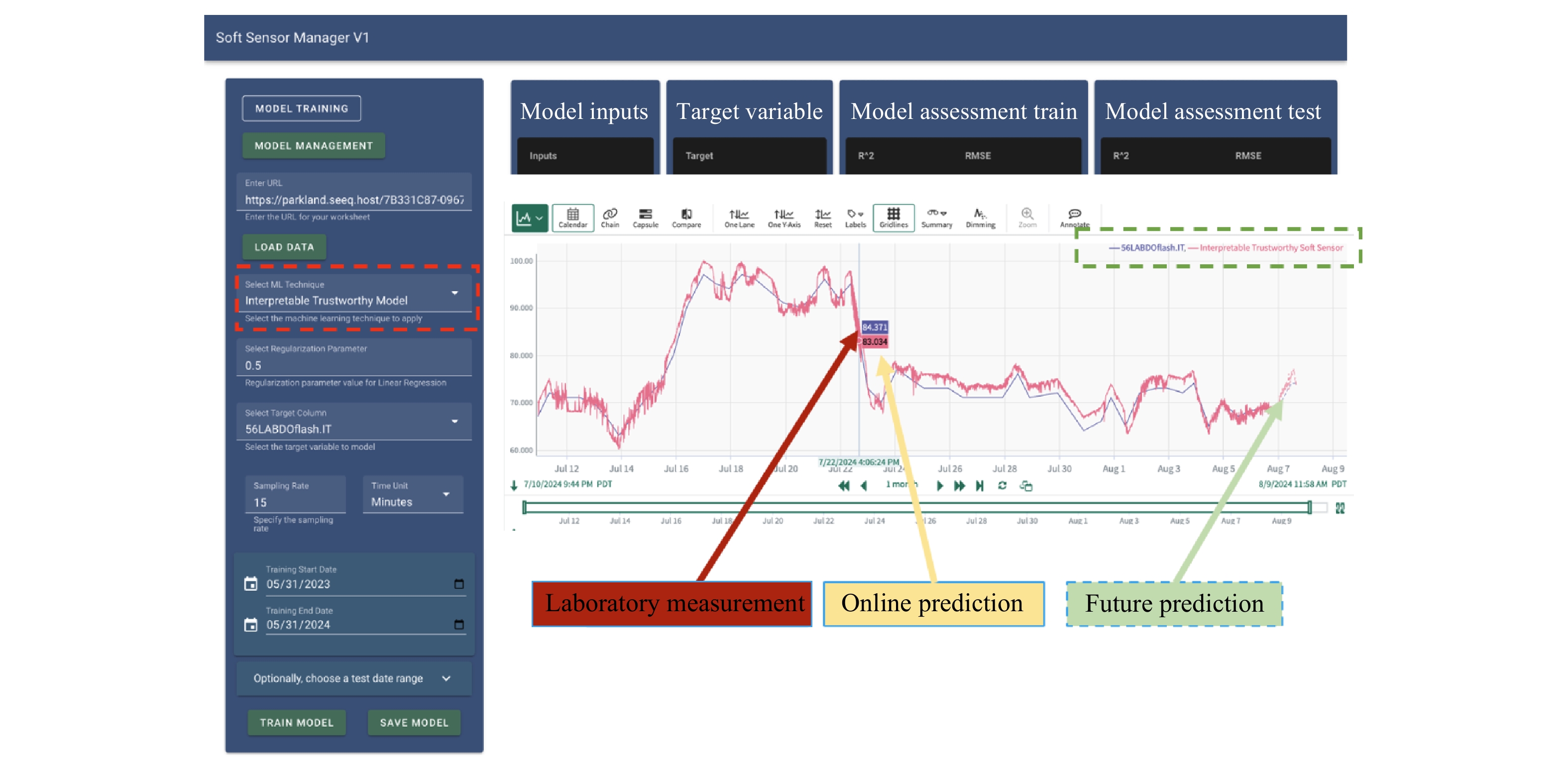1568x763 pixels.
Task: Toggle the Gridlines display off
Action: (x=893, y=217)
